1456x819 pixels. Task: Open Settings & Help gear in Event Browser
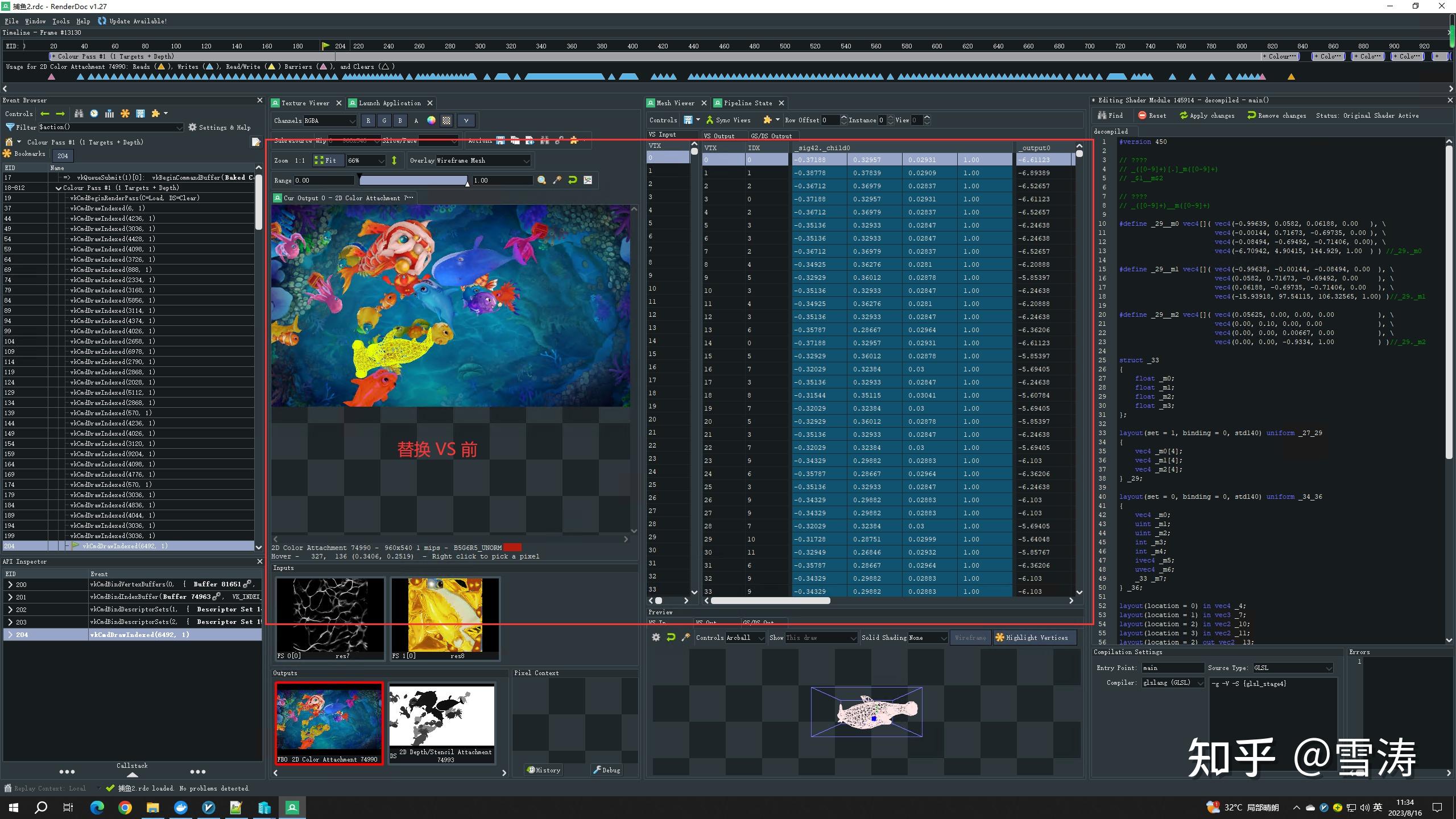pos(220,127)
